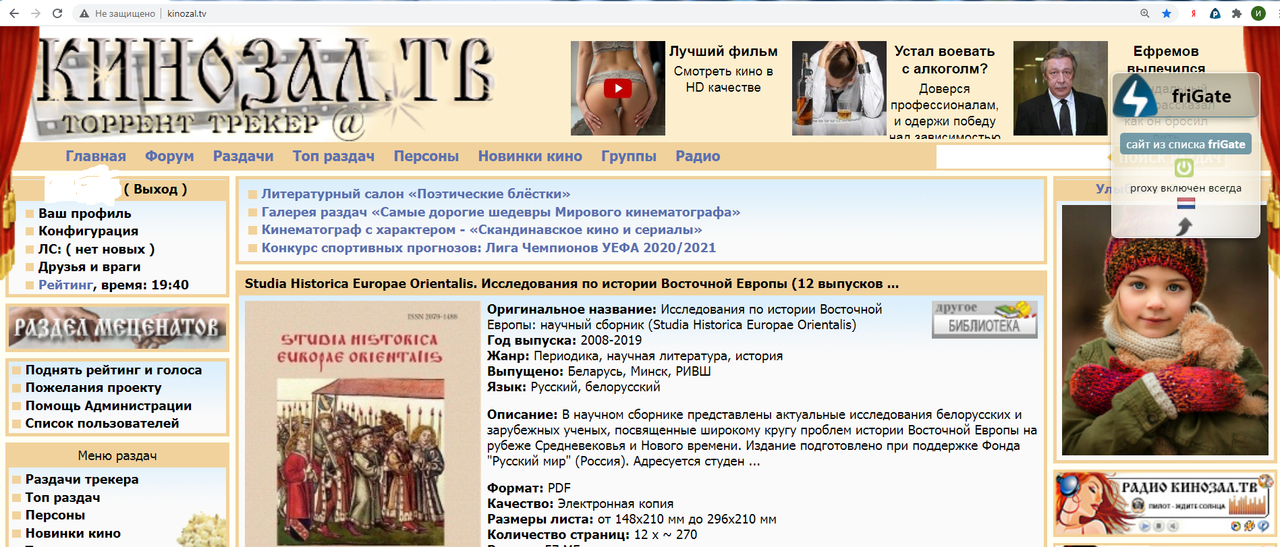Click the Другое Библиотека category badge

(x=985, y=320)
